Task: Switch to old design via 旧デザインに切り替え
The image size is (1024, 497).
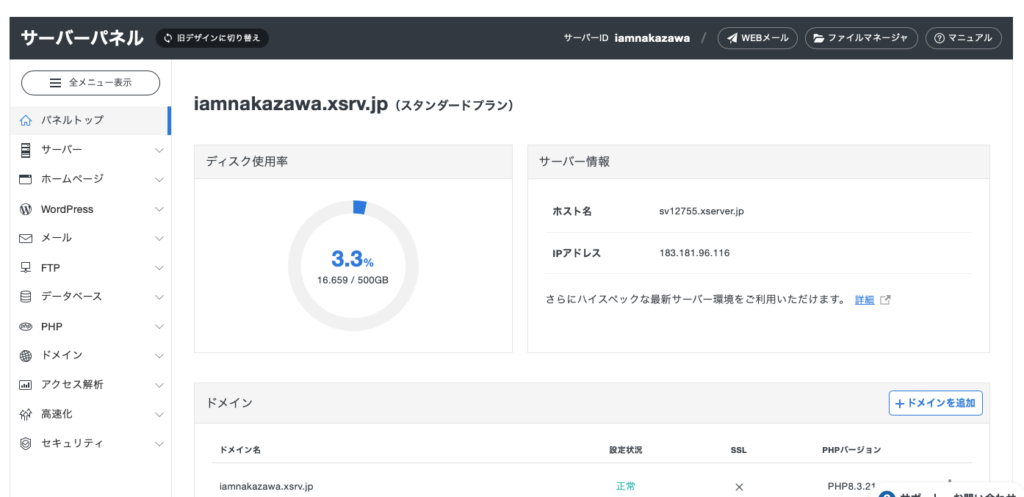Action: pyautogui.click(x=212, y=38)
